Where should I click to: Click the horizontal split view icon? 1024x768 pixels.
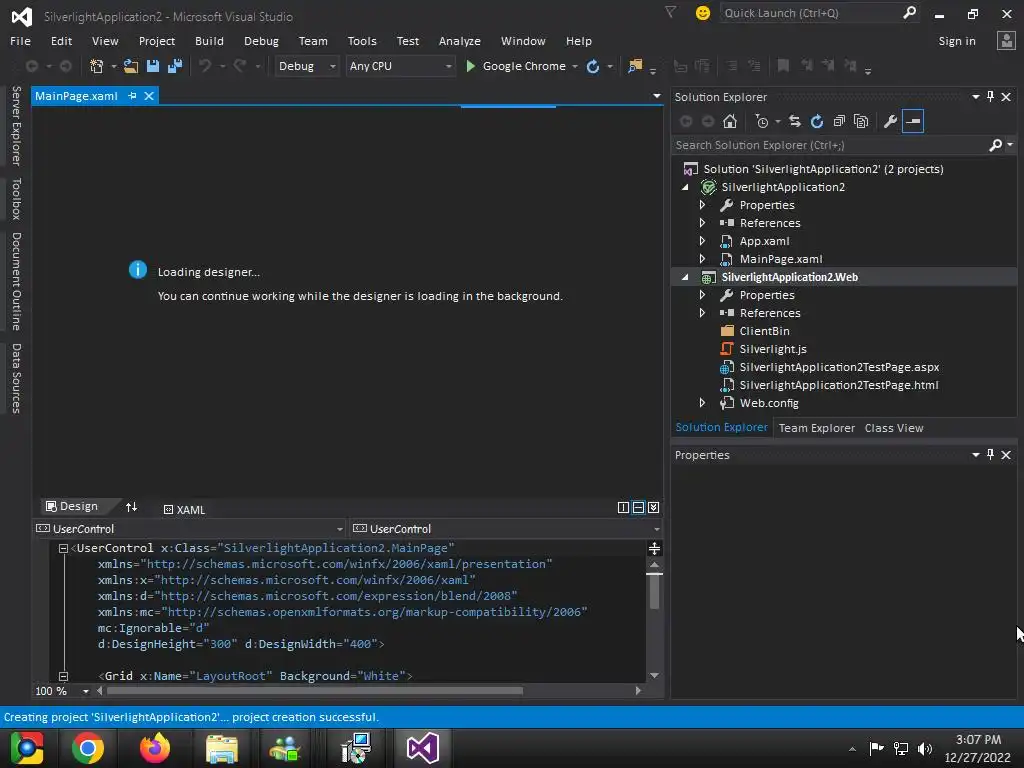pyautogui.click(x=639, y=507)
